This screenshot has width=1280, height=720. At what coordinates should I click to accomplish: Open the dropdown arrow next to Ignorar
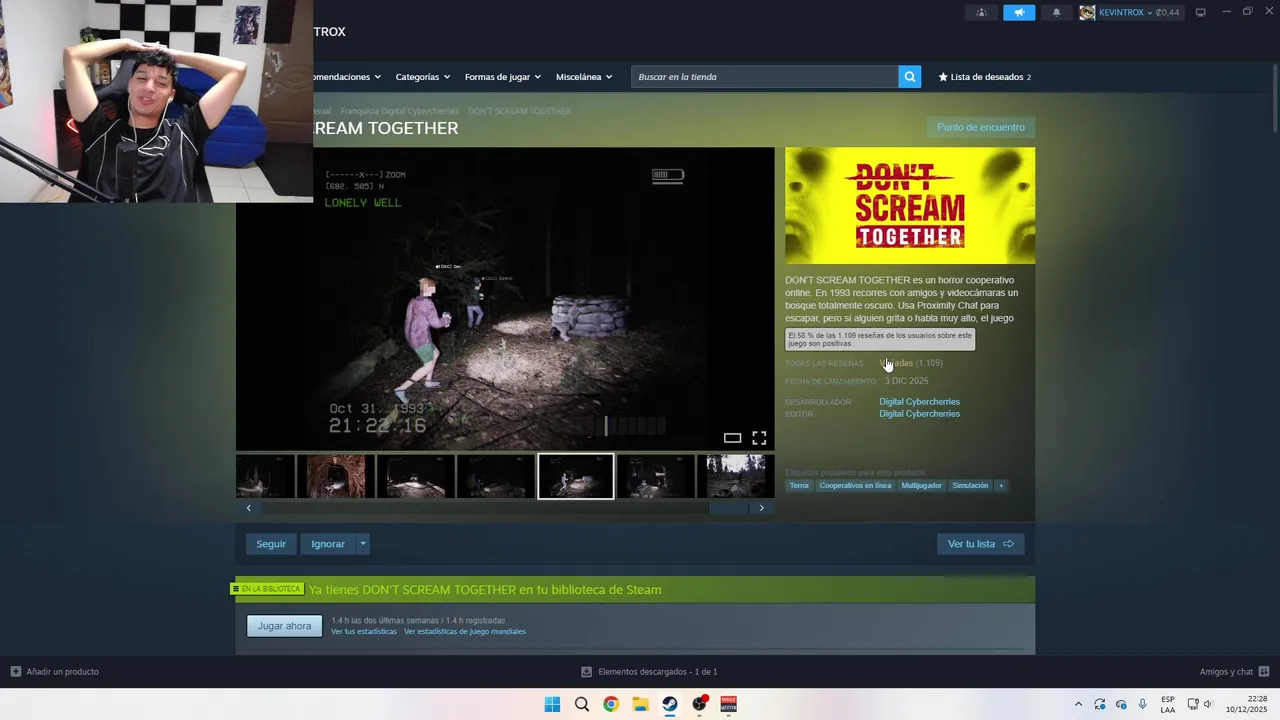click(x=363, y=544)
